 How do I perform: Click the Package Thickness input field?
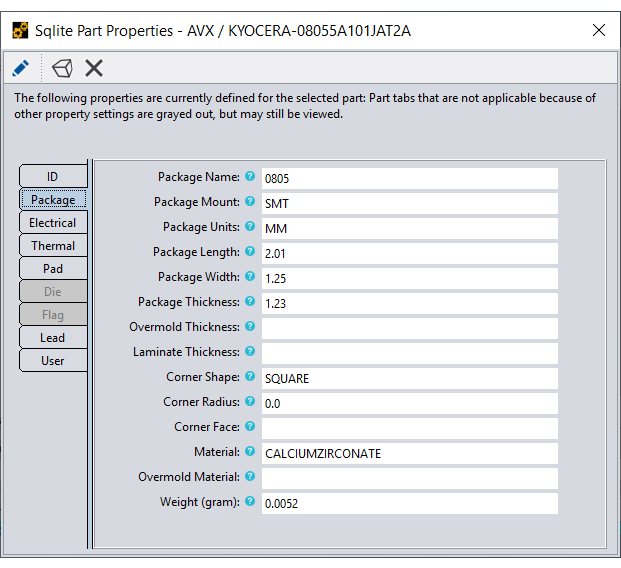pos(409,303)
